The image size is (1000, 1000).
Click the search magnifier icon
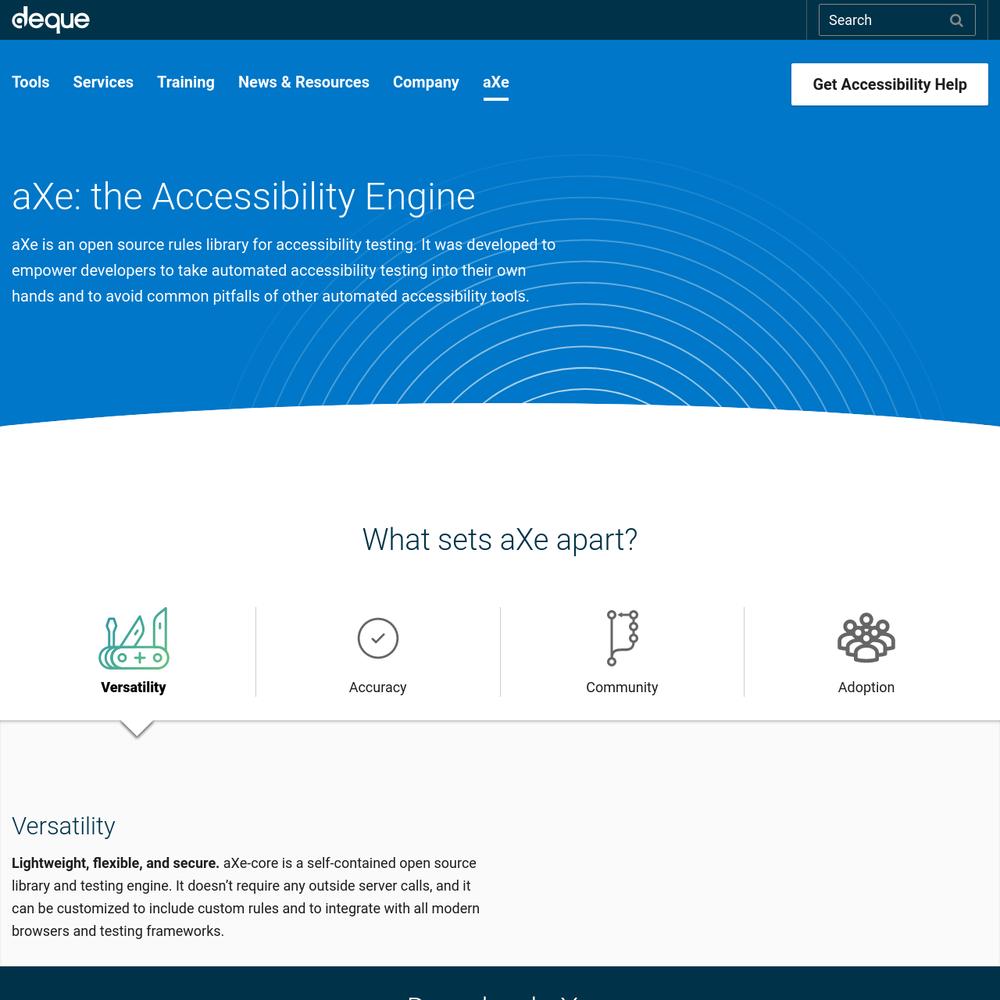956,20
